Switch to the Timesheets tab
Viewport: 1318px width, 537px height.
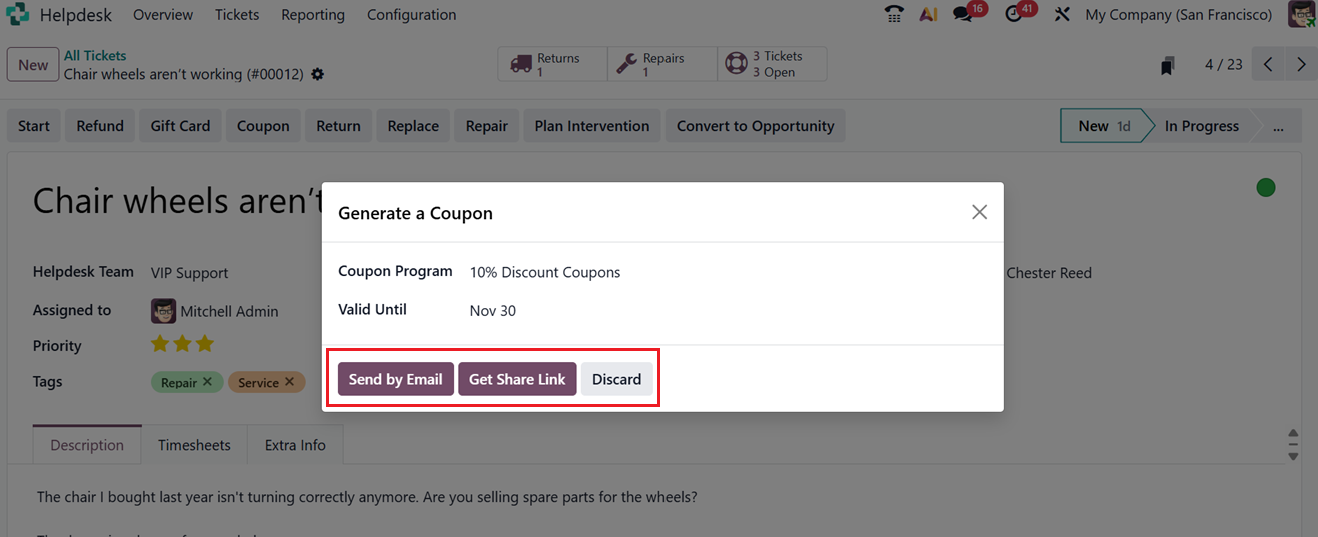[194, 446]
